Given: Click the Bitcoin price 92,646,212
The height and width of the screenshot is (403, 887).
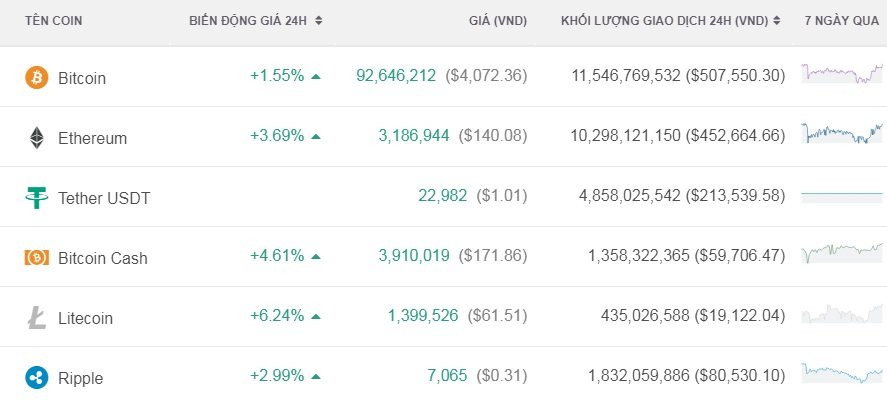Looking at the screenshot, I should point(396,76).
